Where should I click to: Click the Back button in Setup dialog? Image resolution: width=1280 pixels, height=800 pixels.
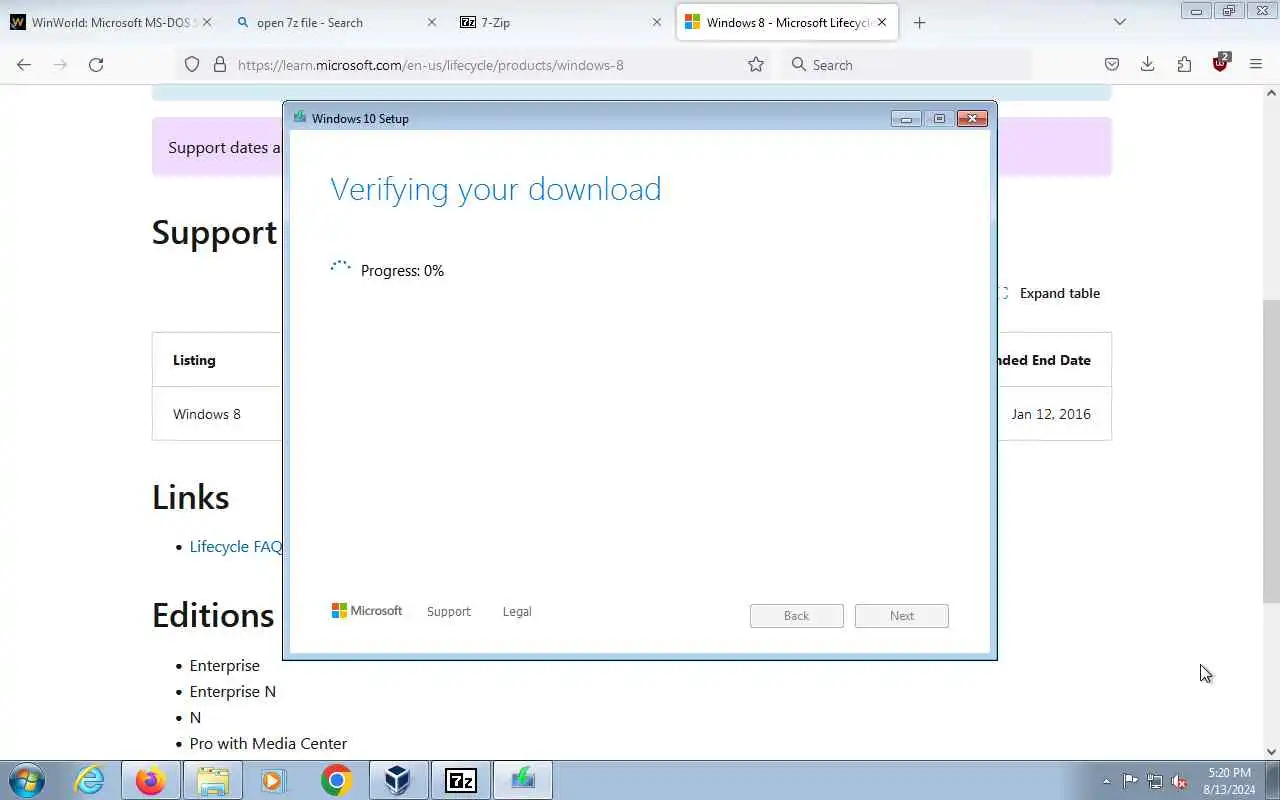(x=797, y=616)
